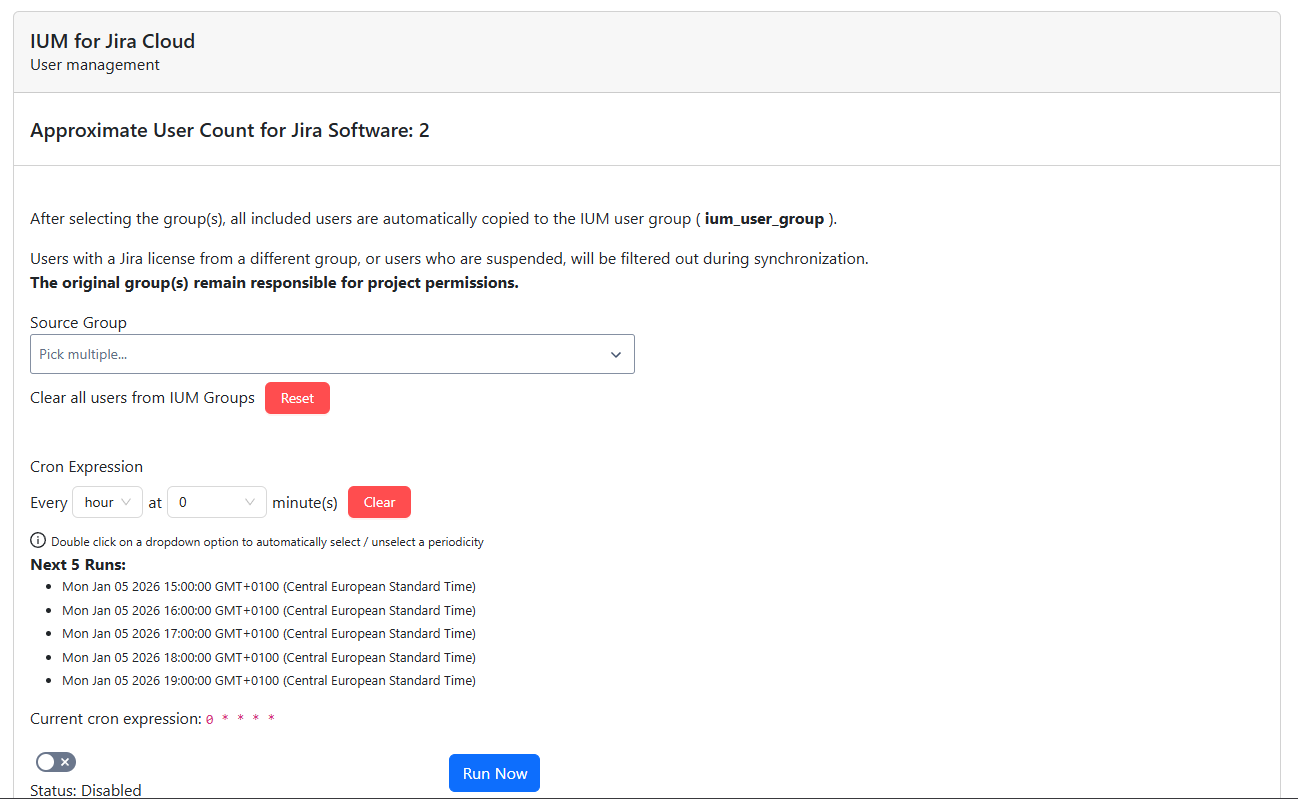Click the Approximate User Count heading
This screenshot has width=1298, height=799.
(230, 131)
